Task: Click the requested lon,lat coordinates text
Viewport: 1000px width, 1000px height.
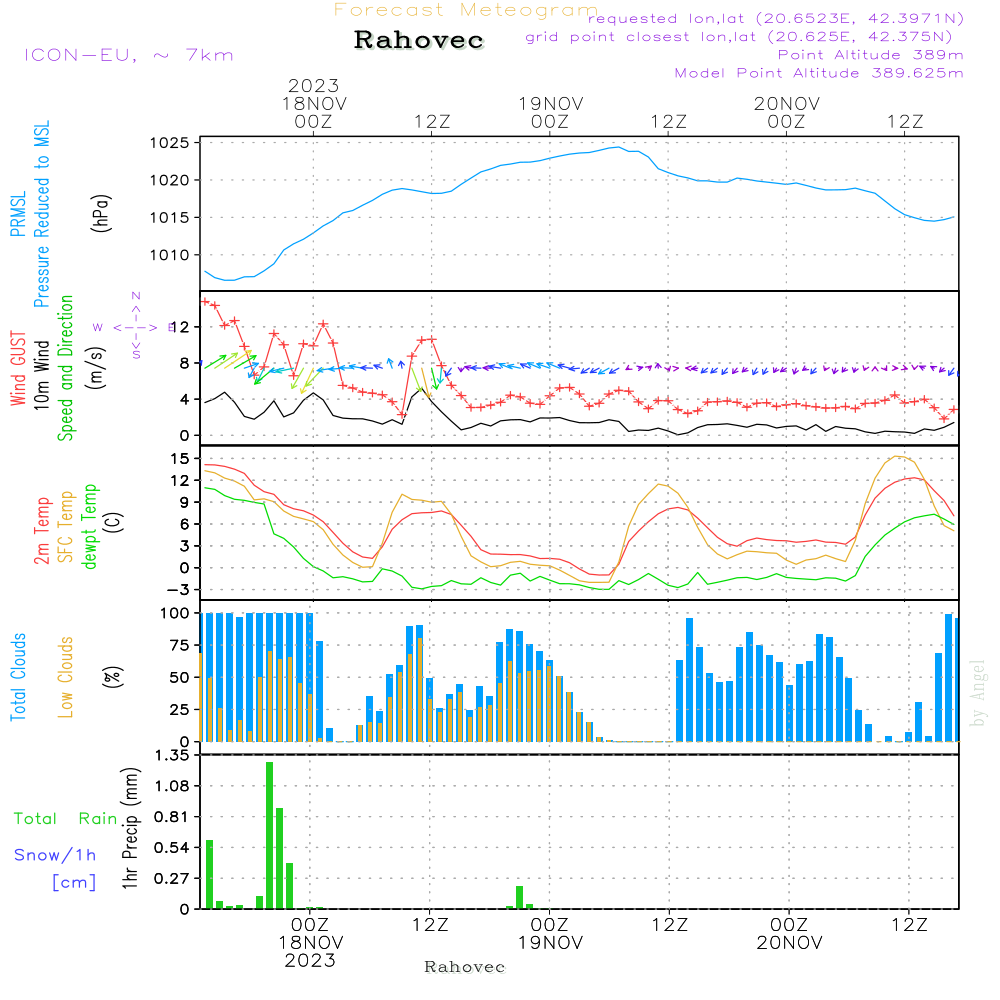Action: click(x=775, y=19)
